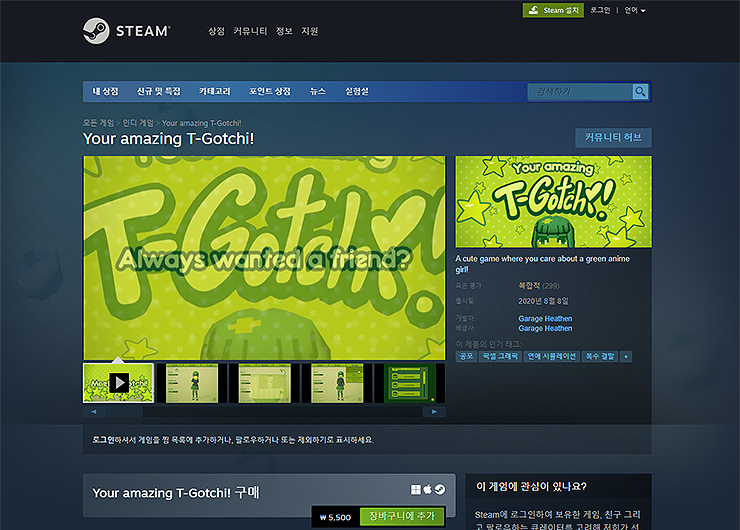Open the 언어 language dropdown
This screenshot has height=530, width=740.
(x=635, y=10)
